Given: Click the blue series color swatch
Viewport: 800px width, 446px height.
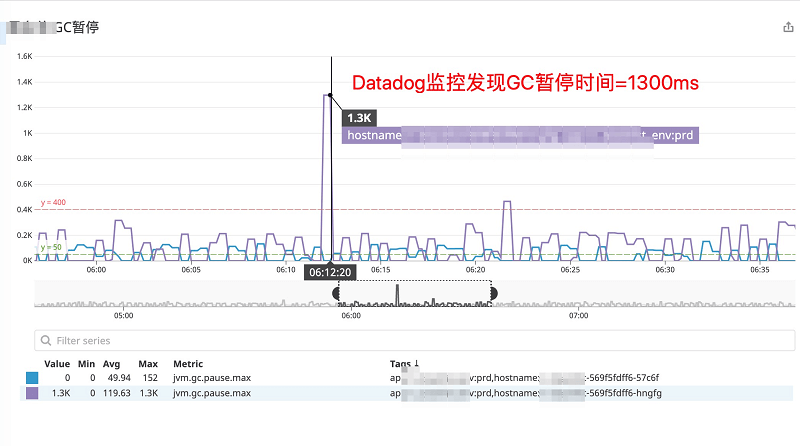Looking at the screenshot, I should coord(33,378).
